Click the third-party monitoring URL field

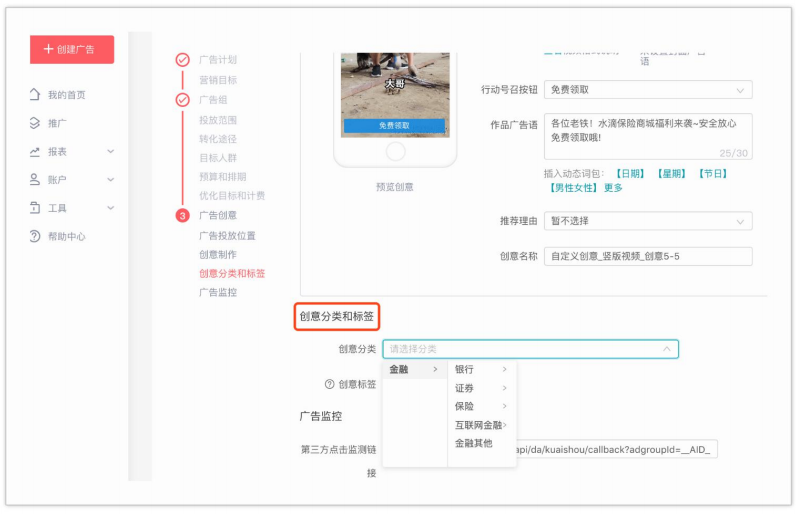(x=617, y=450)
